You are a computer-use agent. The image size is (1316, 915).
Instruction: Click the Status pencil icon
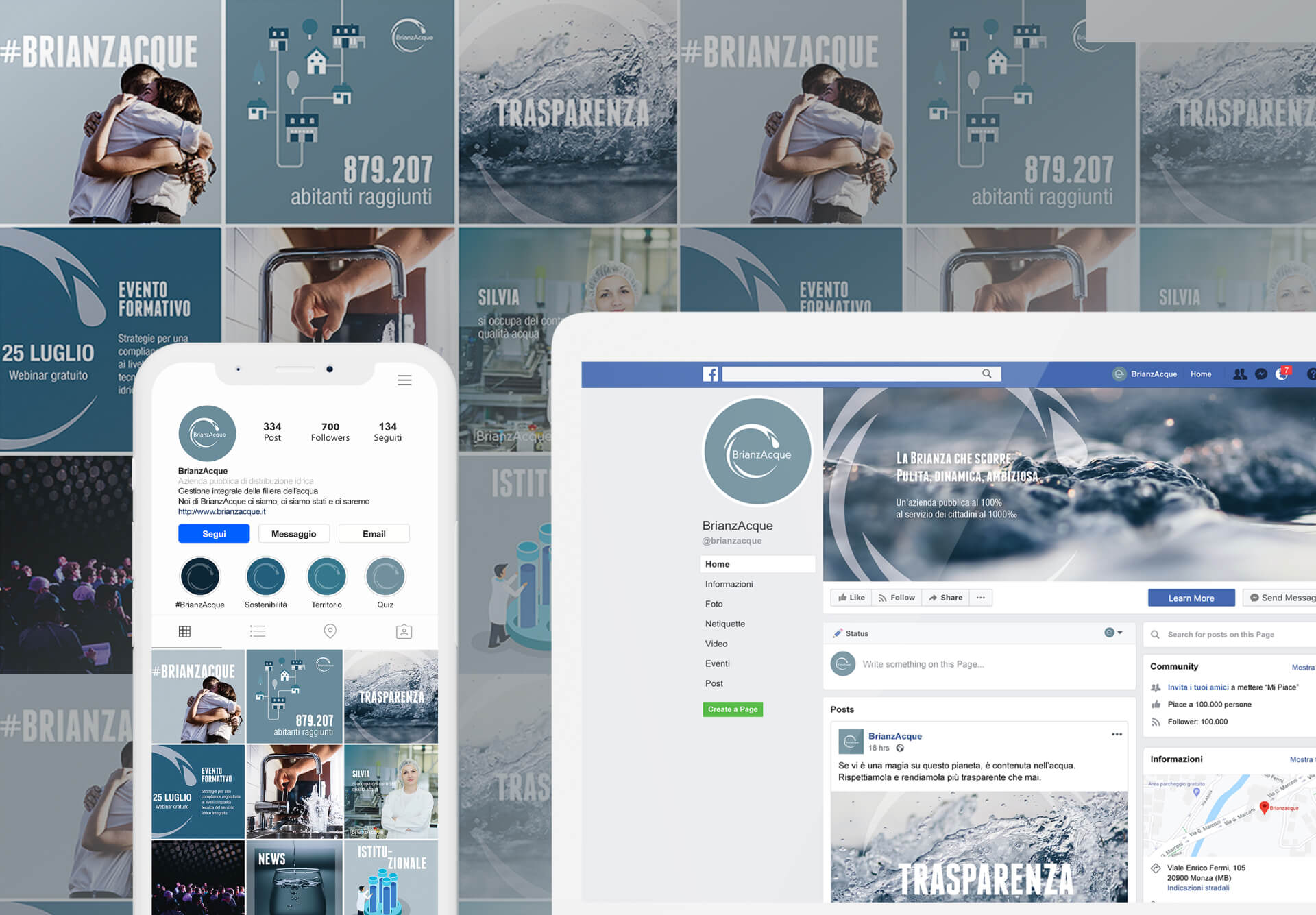point(837,633)
